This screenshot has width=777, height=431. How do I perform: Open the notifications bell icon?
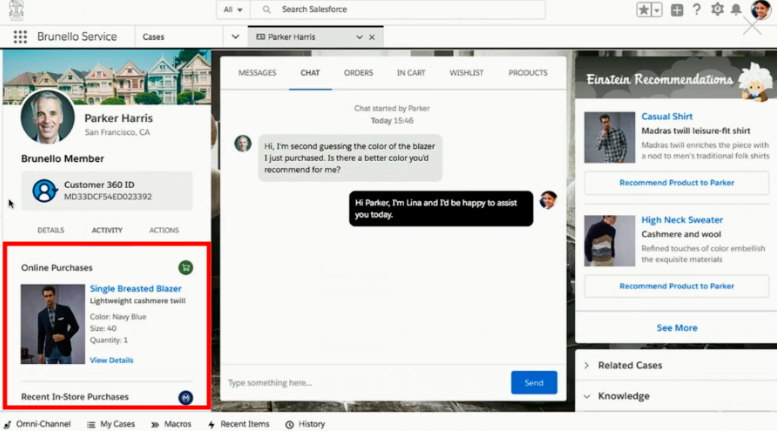tap(736, 9)
